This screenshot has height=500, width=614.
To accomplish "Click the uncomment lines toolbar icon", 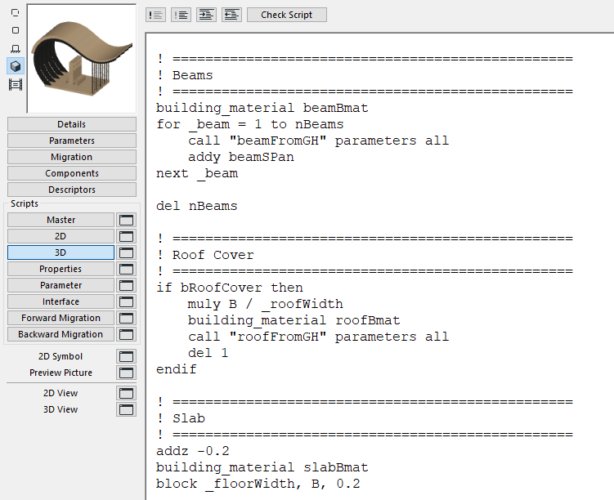I will click(x=181, y=15).
